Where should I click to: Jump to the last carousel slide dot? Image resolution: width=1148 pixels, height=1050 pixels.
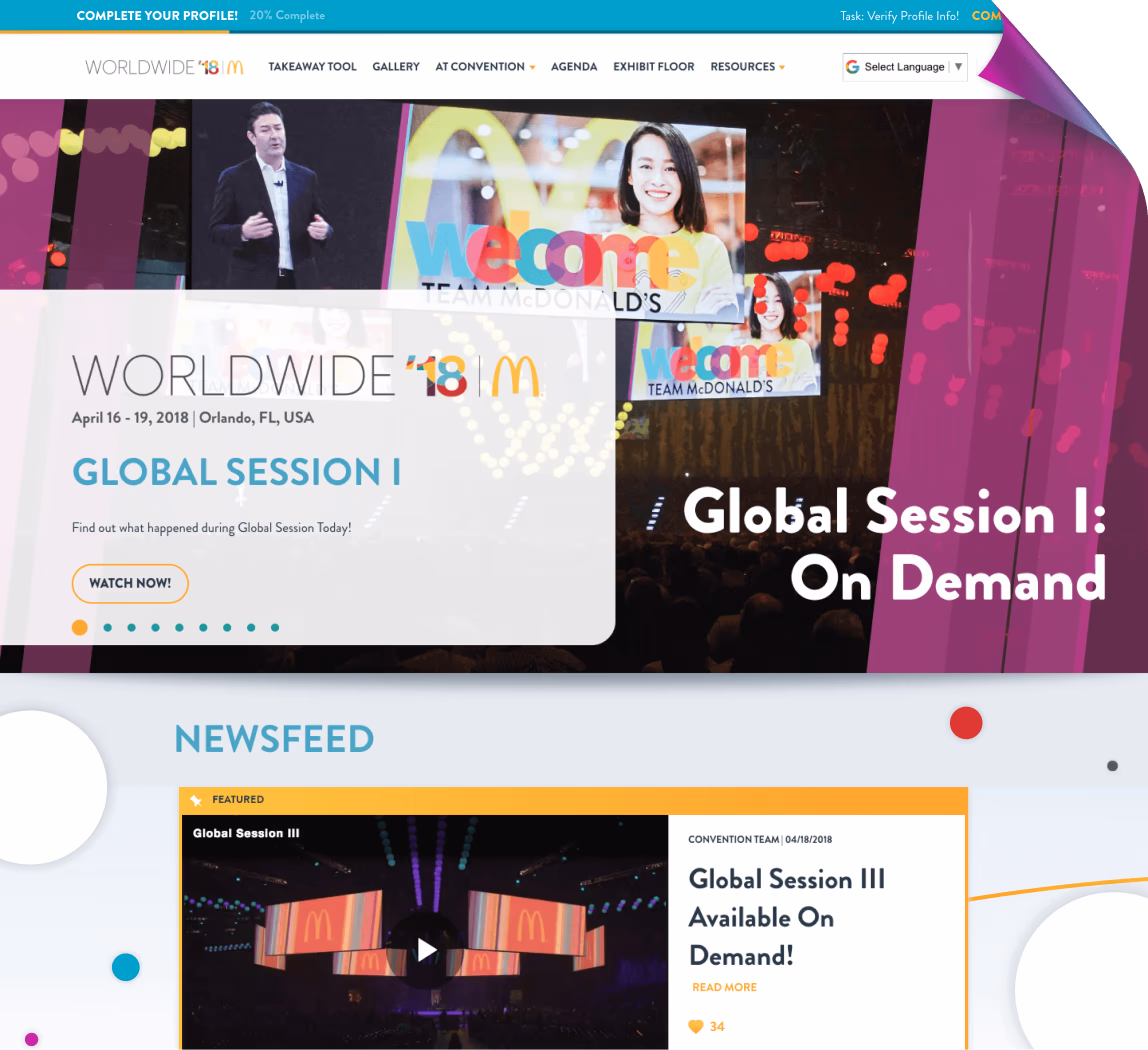(x=275, y=627)
